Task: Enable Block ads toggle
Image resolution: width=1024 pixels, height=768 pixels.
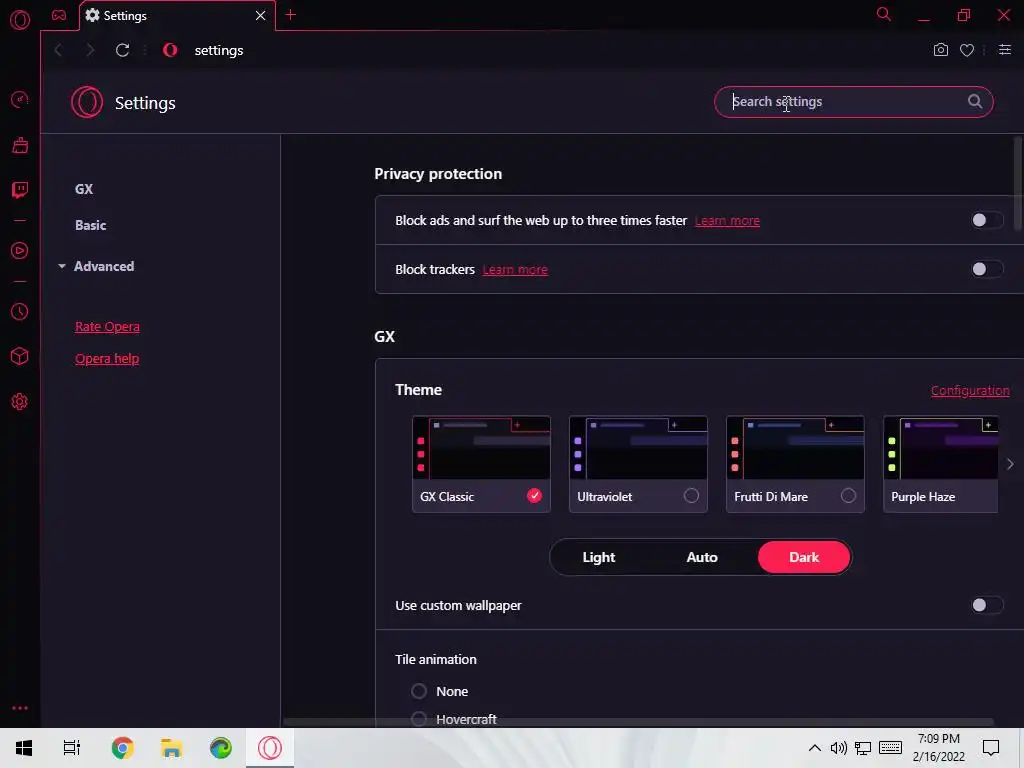Action: coord(986,220)
